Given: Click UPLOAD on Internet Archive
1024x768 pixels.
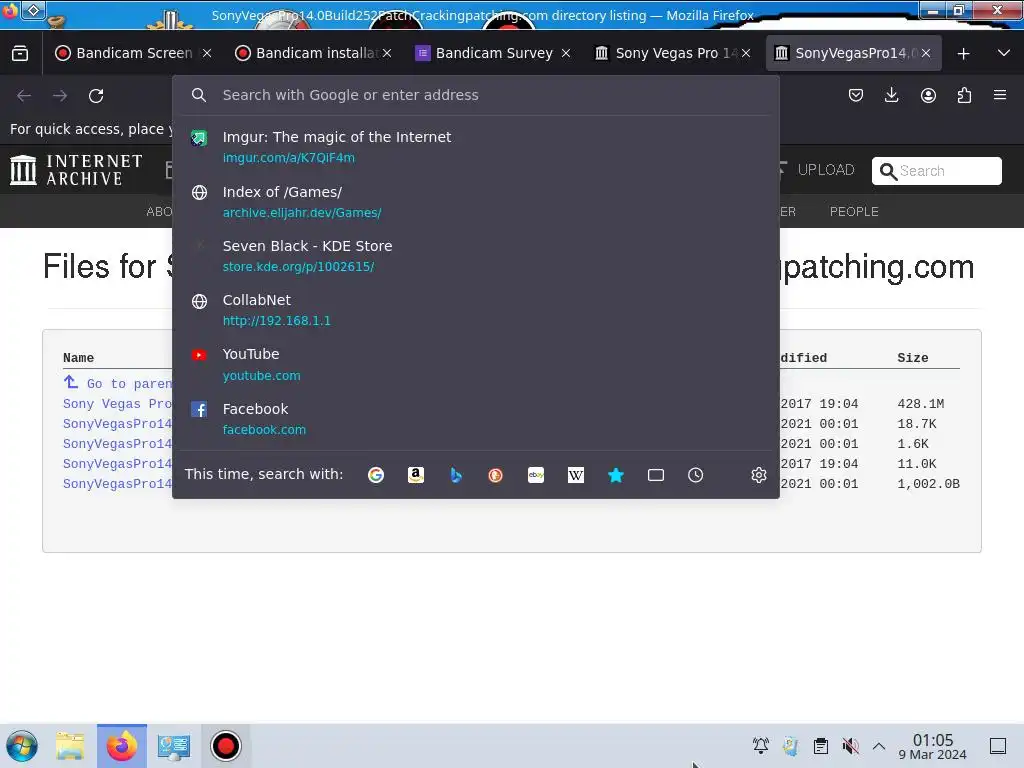Looking at the screenshot, I should click(x=817, y=170).
